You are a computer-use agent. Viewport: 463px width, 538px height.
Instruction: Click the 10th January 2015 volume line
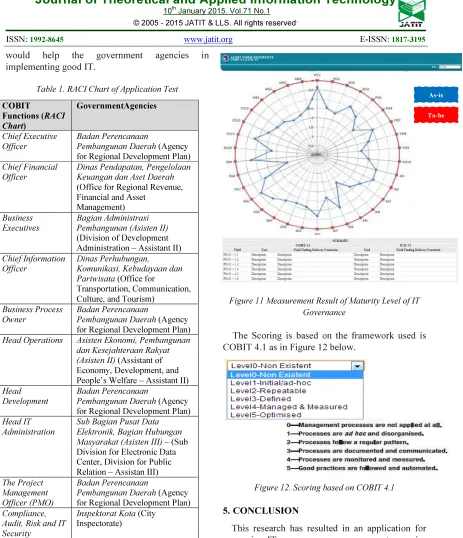(217, 11)
